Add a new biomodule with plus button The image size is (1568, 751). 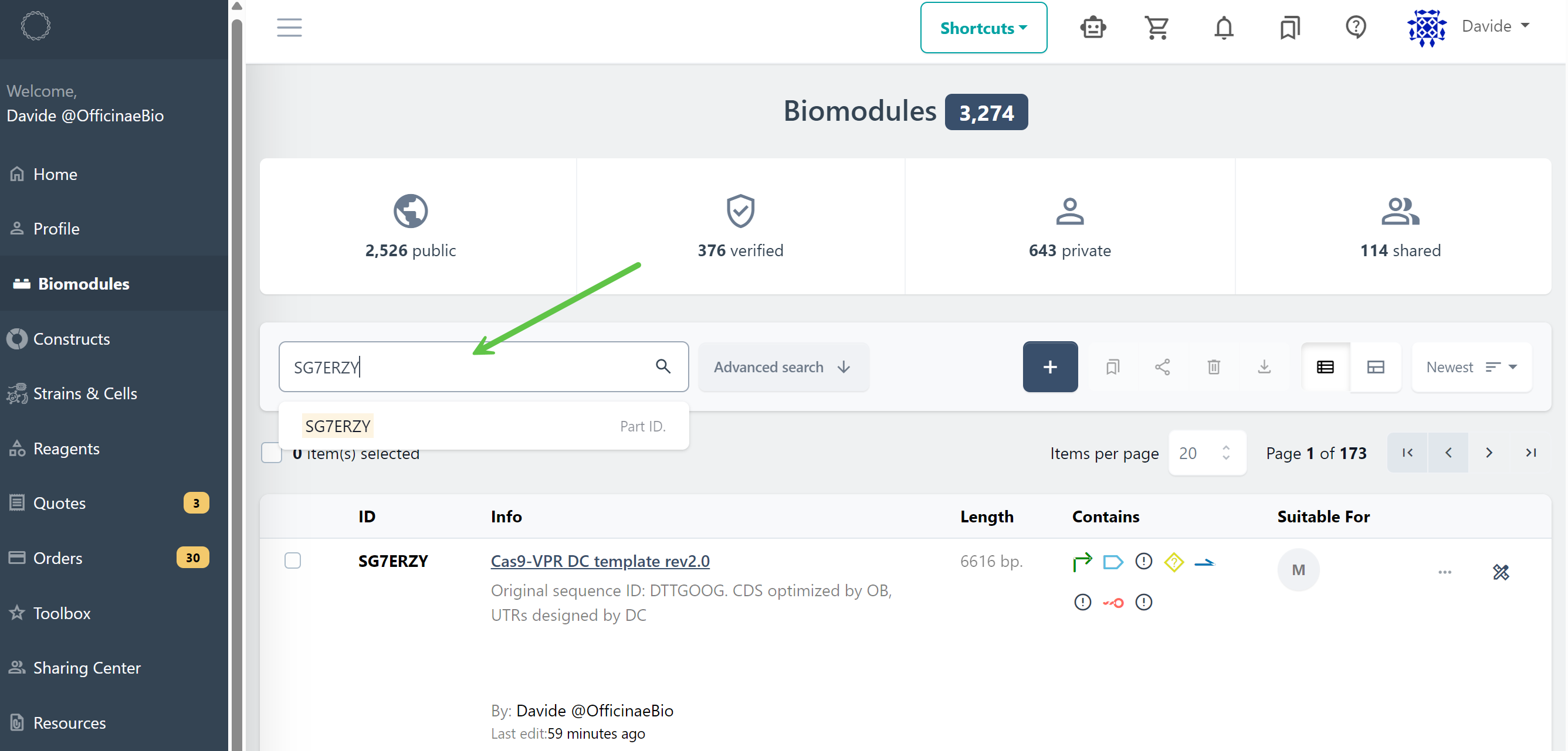point(1050,366)
